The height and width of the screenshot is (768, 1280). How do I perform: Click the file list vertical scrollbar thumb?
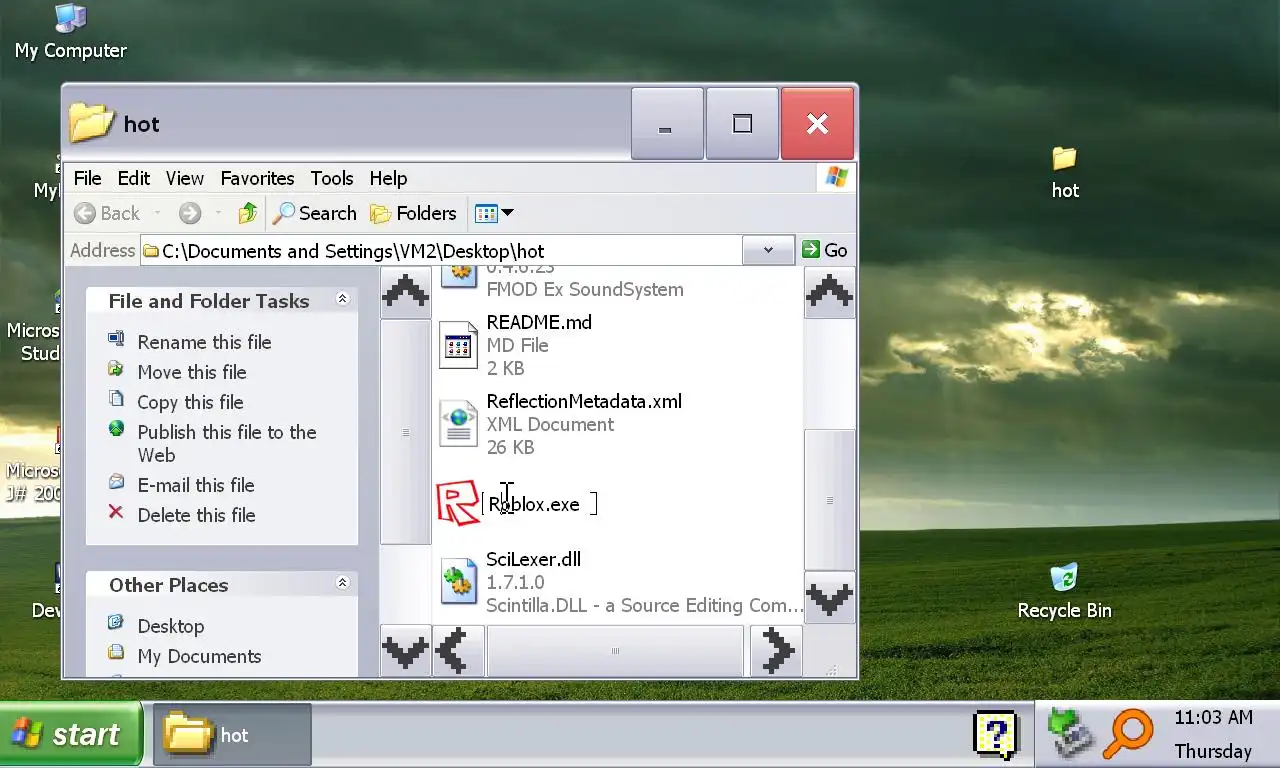coord(829,500)
